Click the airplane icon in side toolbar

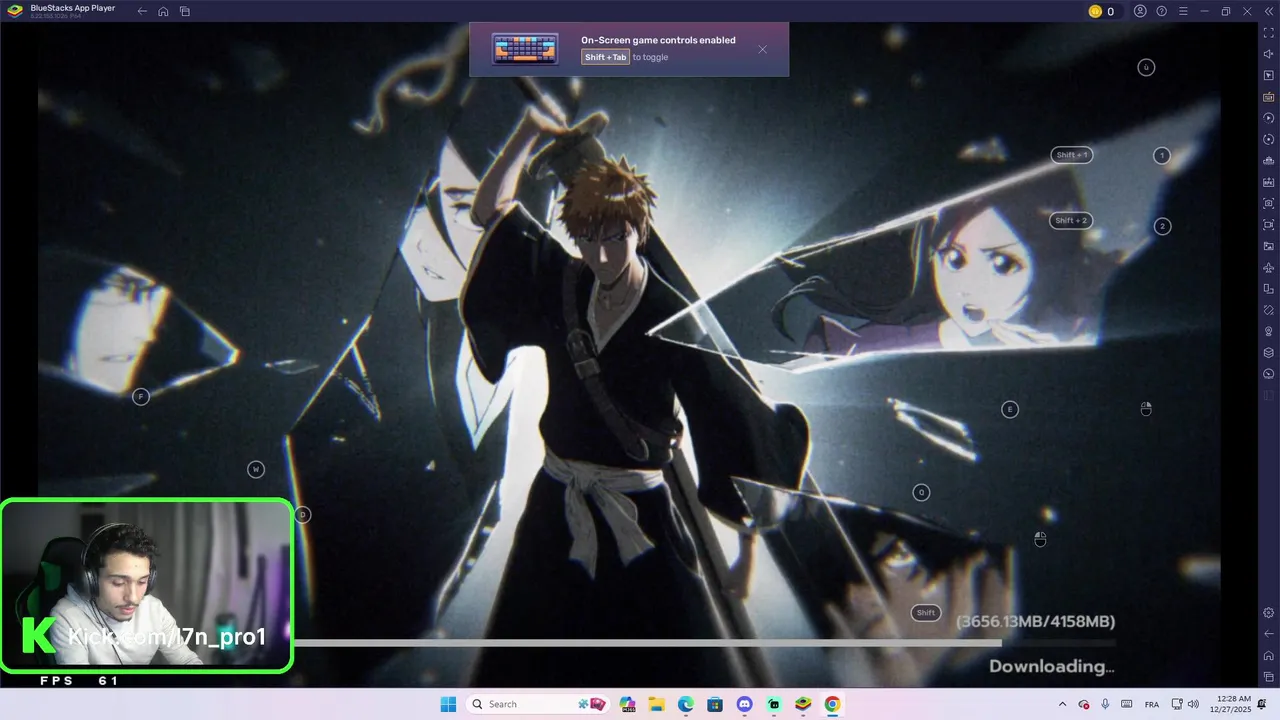[x=1269, y=267]
